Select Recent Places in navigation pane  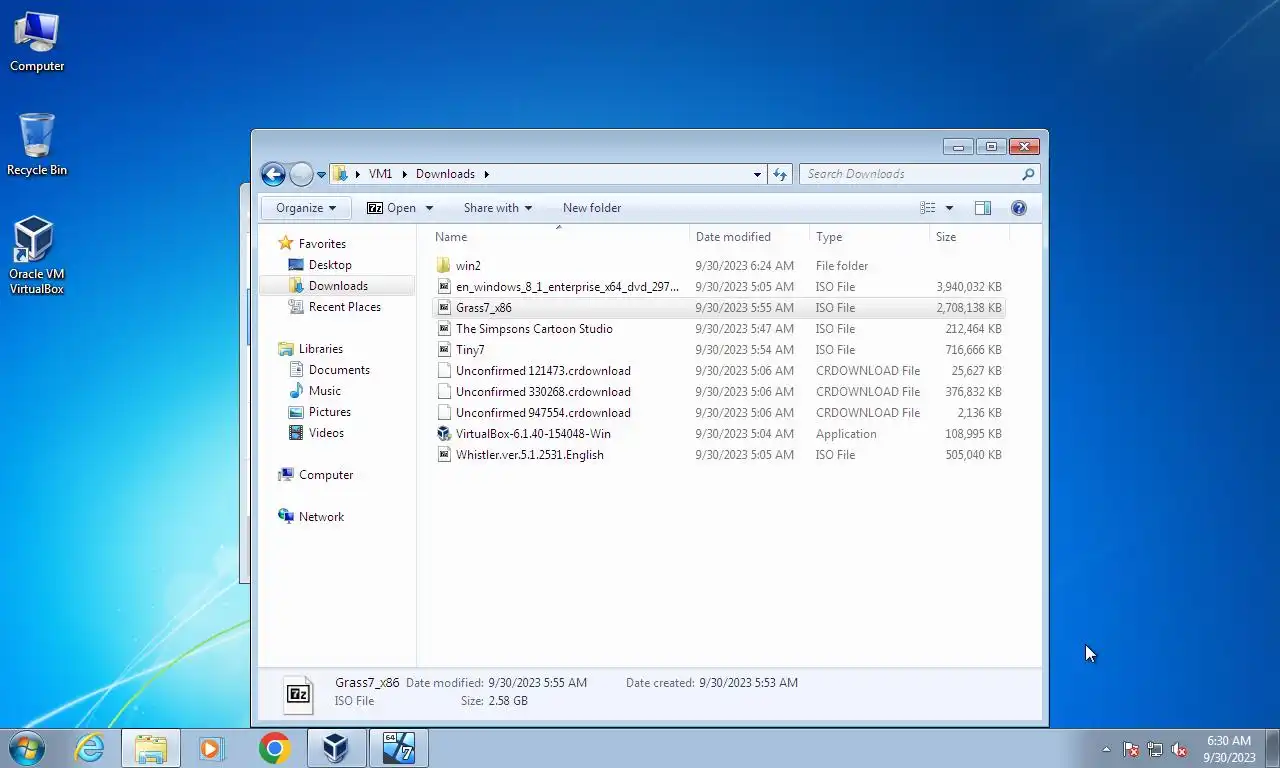[344, 307]
